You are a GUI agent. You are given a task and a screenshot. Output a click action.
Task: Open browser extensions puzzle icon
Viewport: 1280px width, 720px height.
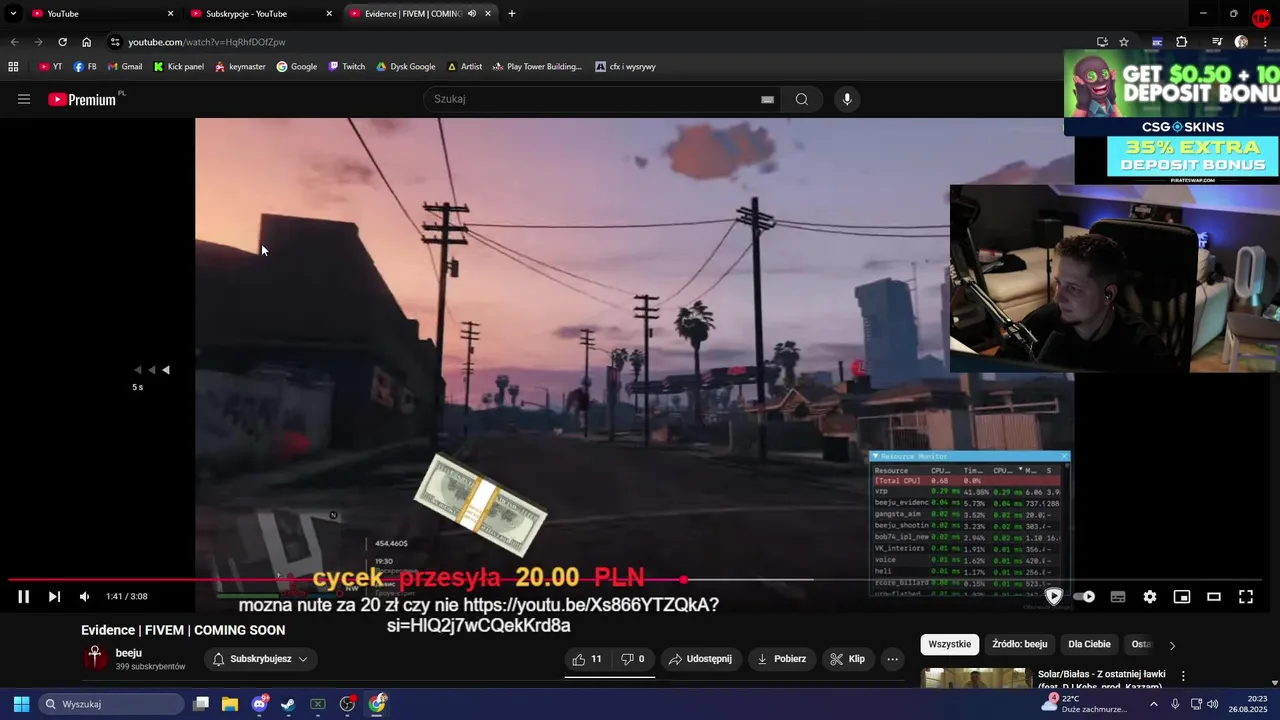1182,42
